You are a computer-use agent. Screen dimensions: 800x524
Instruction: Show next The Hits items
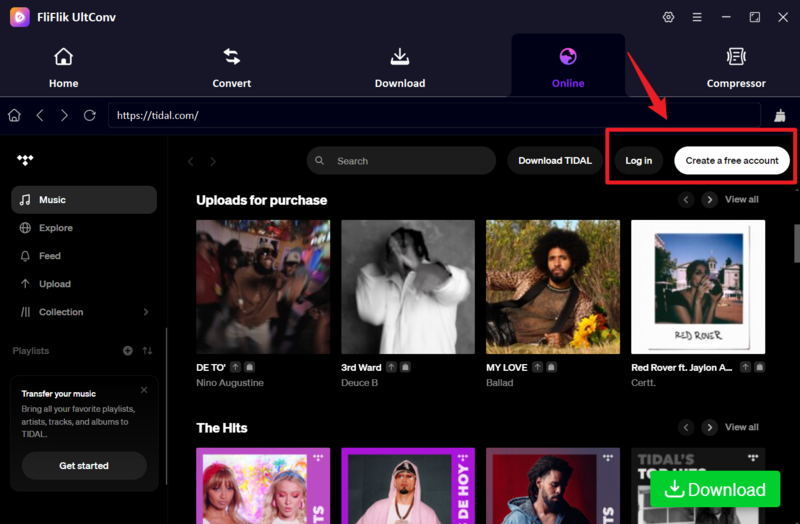(709, 427)
